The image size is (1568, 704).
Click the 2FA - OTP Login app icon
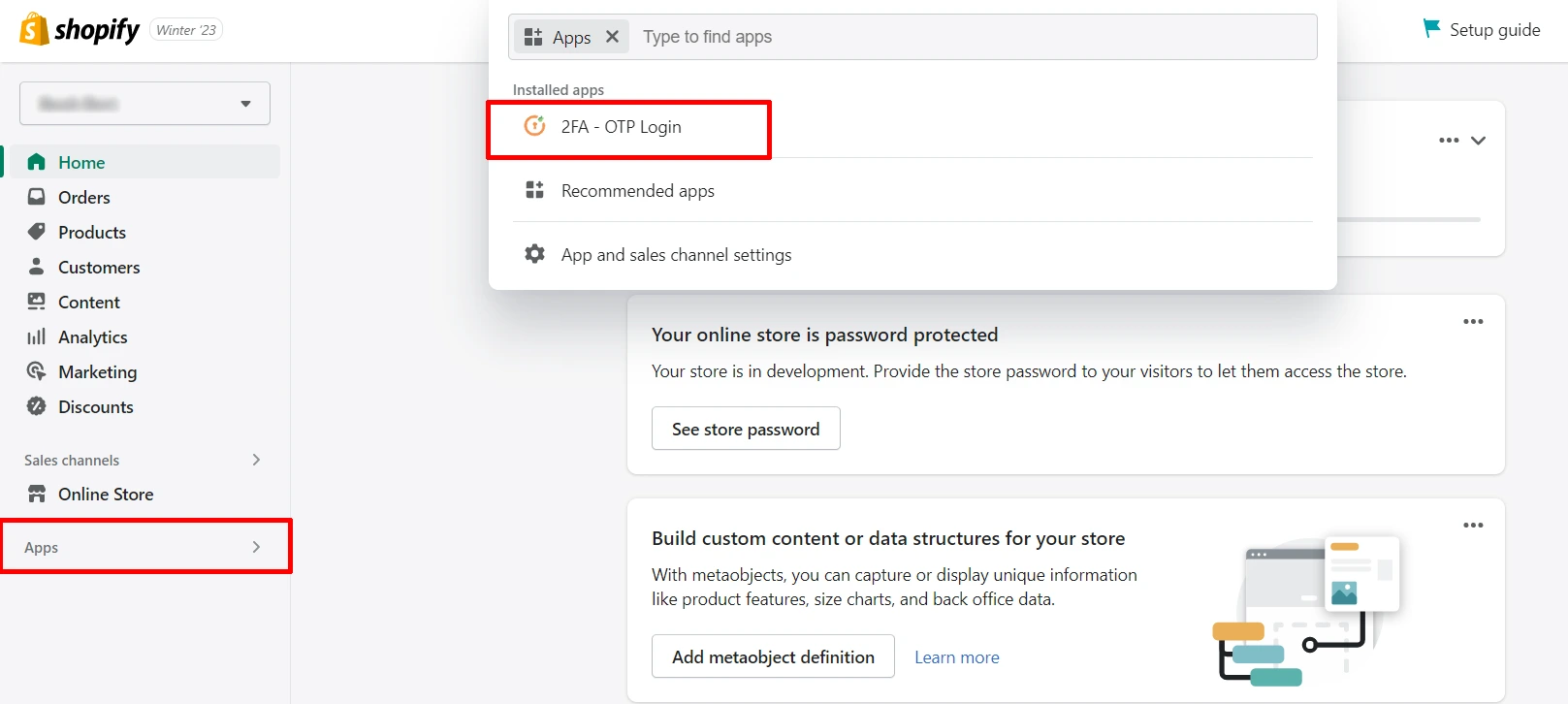click(x=534, y=126)
